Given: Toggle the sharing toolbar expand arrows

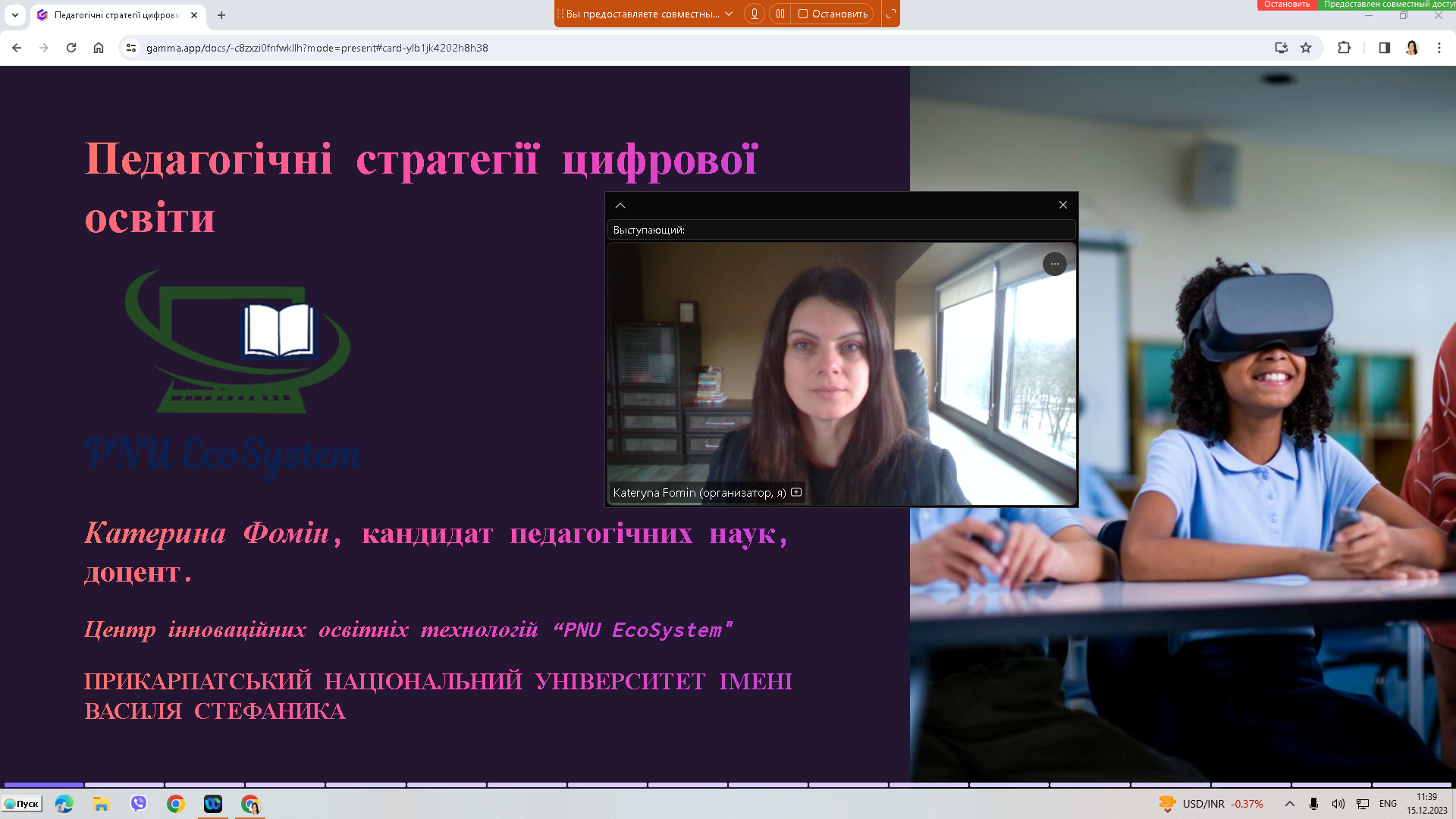Looking at the screenshot, I should pos(891,14).
